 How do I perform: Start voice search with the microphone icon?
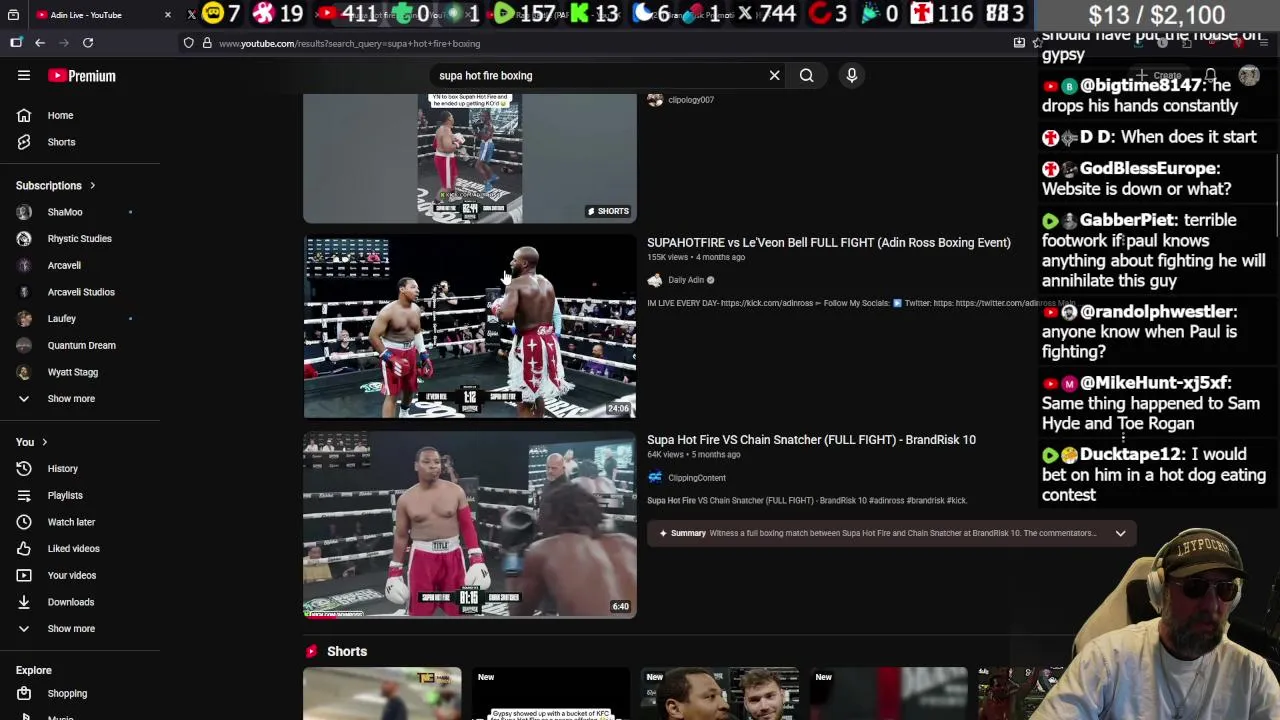[x=852, y=75]
